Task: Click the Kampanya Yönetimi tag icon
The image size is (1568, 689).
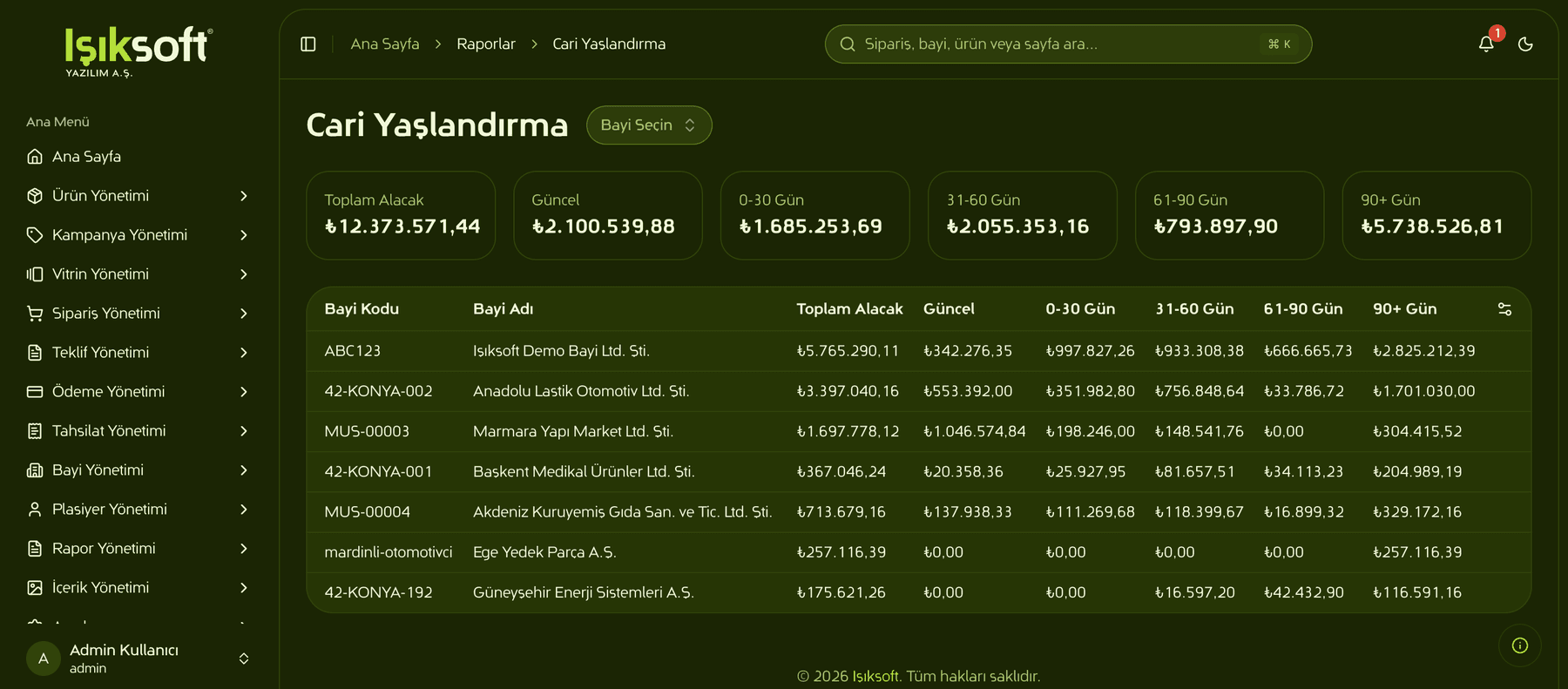Action: 35,235
